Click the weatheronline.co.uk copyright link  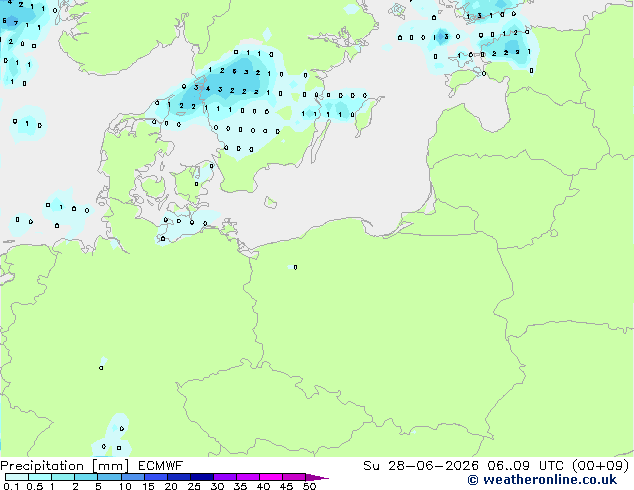(542, 480)
